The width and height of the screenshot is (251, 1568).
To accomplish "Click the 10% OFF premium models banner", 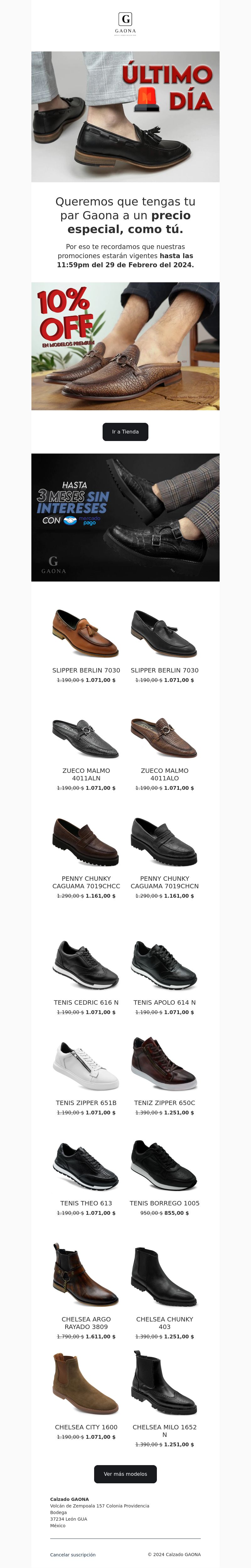I will 125,346.
